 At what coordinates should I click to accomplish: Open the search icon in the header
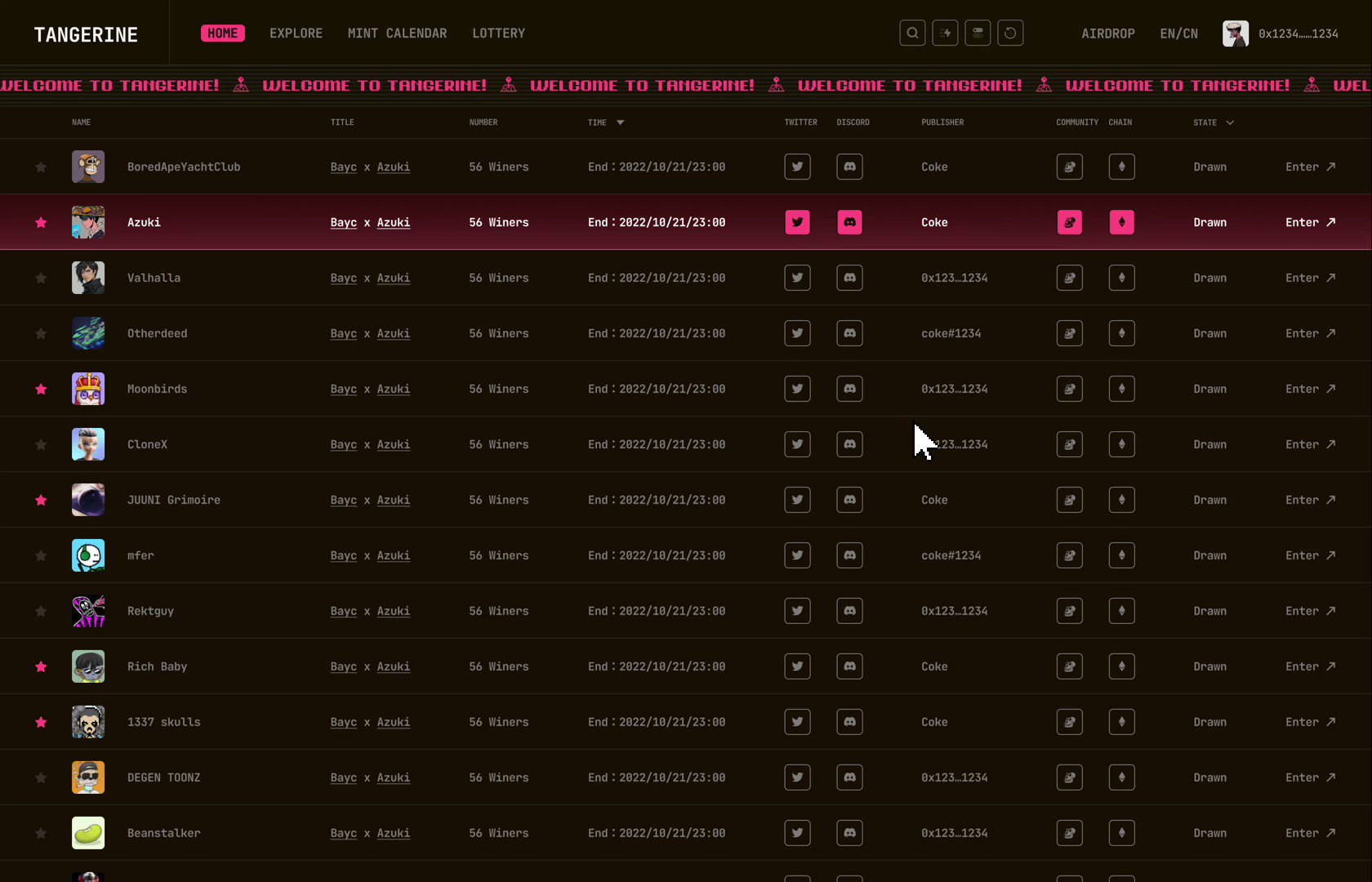coord(912,33)
